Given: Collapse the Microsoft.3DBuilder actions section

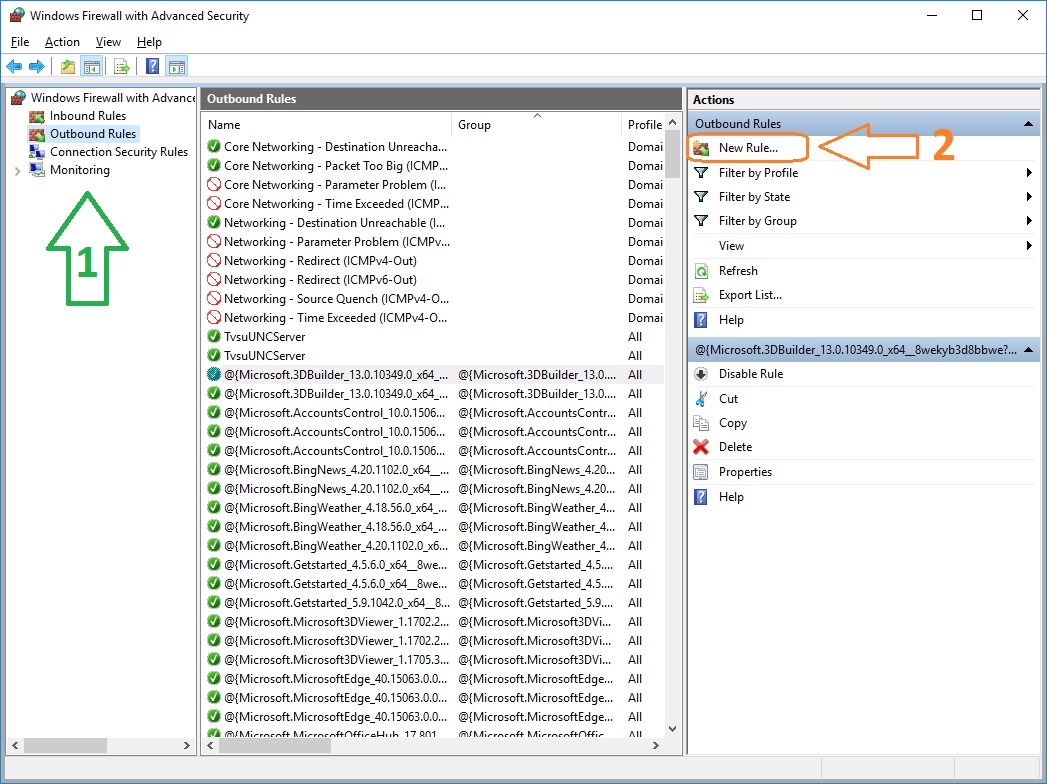Looking at the screenshot, I should pyautogui.click(x=1028, y=350).
